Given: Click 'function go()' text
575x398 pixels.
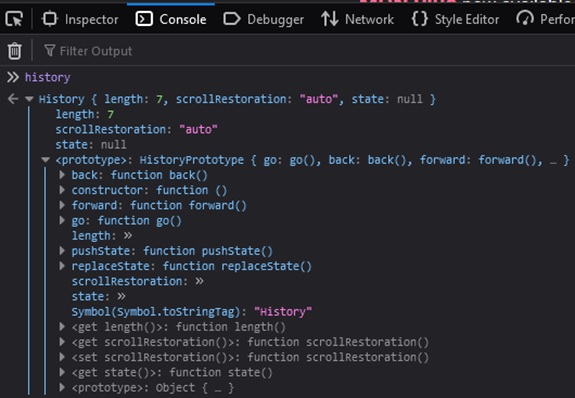Looking at the screenshot, I should point(139,221).
